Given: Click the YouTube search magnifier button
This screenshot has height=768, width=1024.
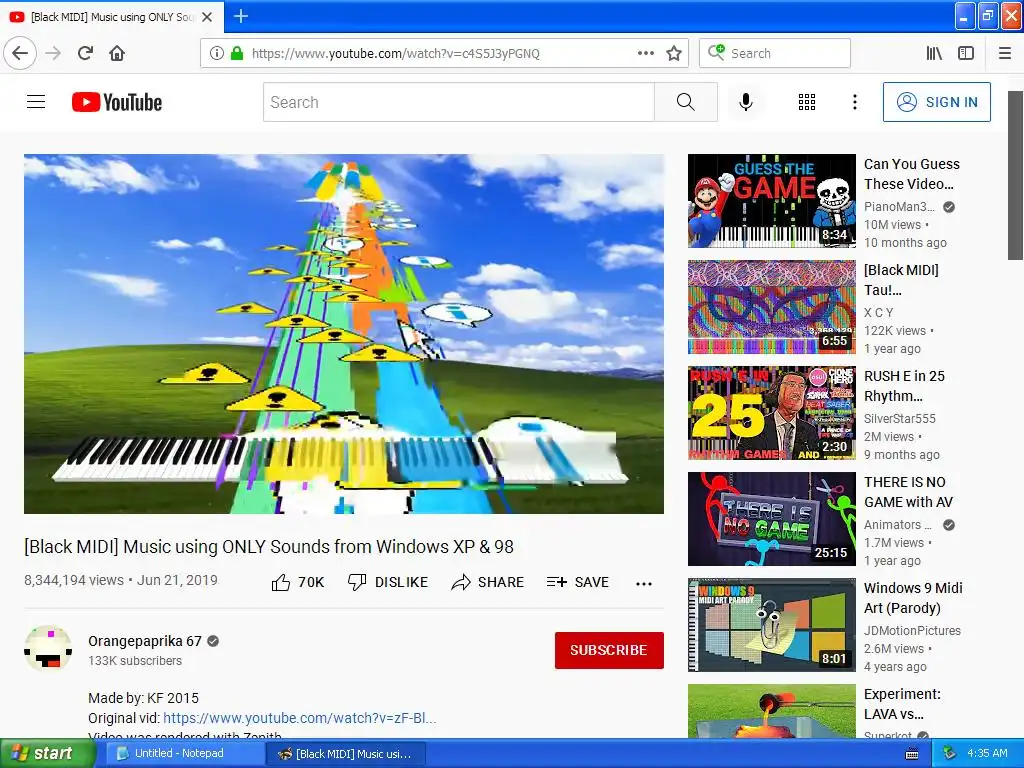Looking at the screenshot, I should (686, 102).
